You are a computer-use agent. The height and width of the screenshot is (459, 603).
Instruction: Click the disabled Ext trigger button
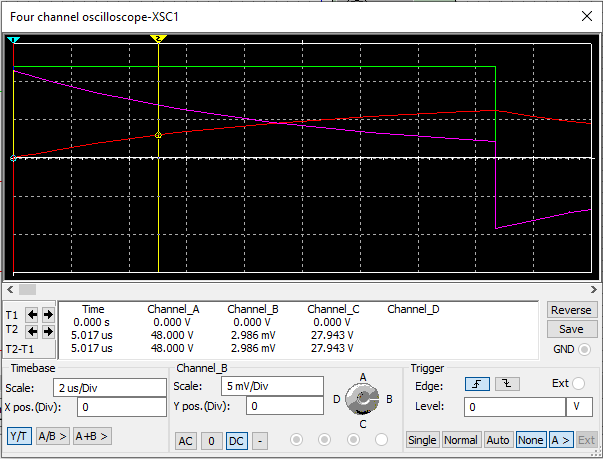point(586,440)
